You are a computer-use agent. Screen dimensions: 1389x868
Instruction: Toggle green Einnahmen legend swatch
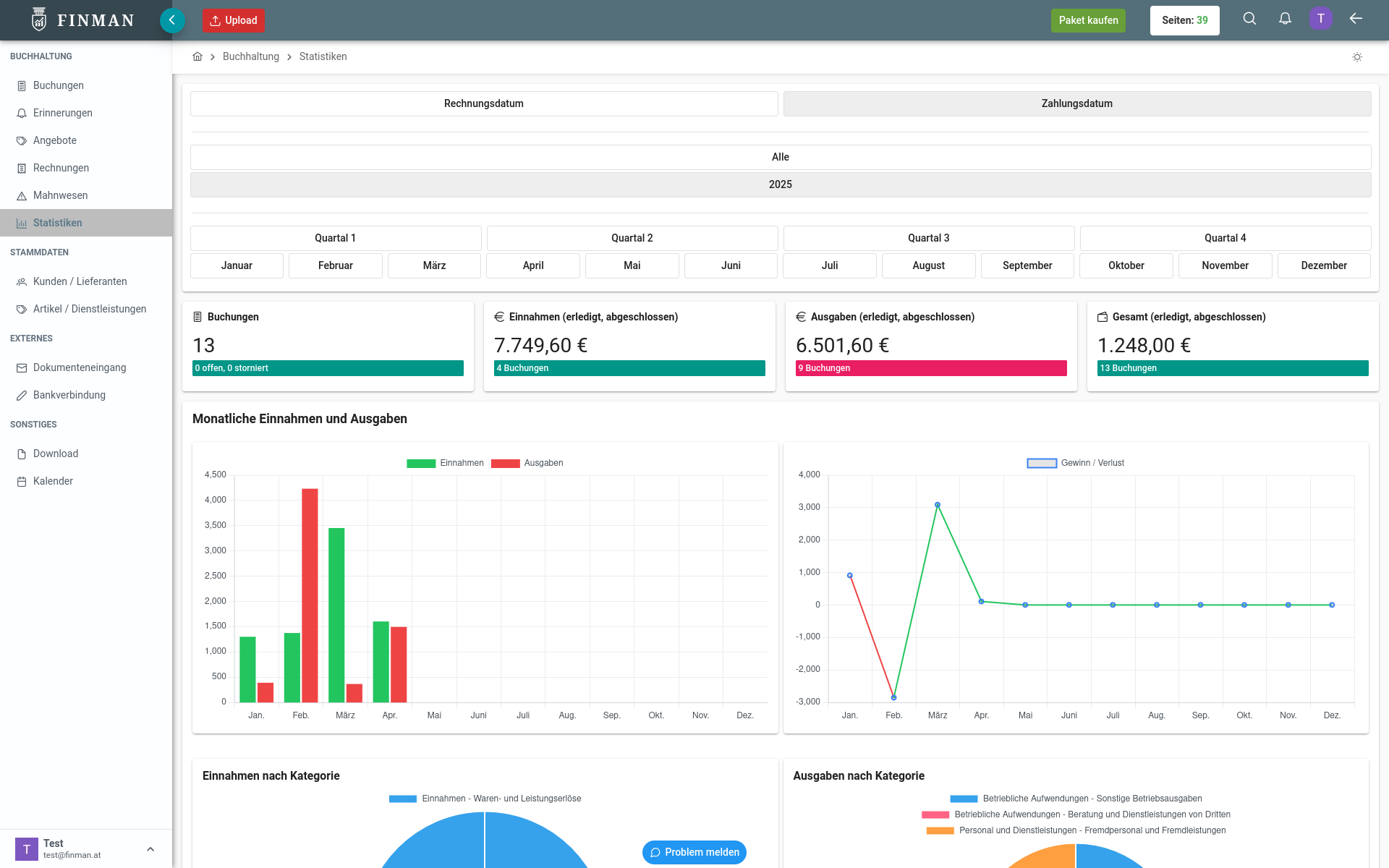[421, 464]
